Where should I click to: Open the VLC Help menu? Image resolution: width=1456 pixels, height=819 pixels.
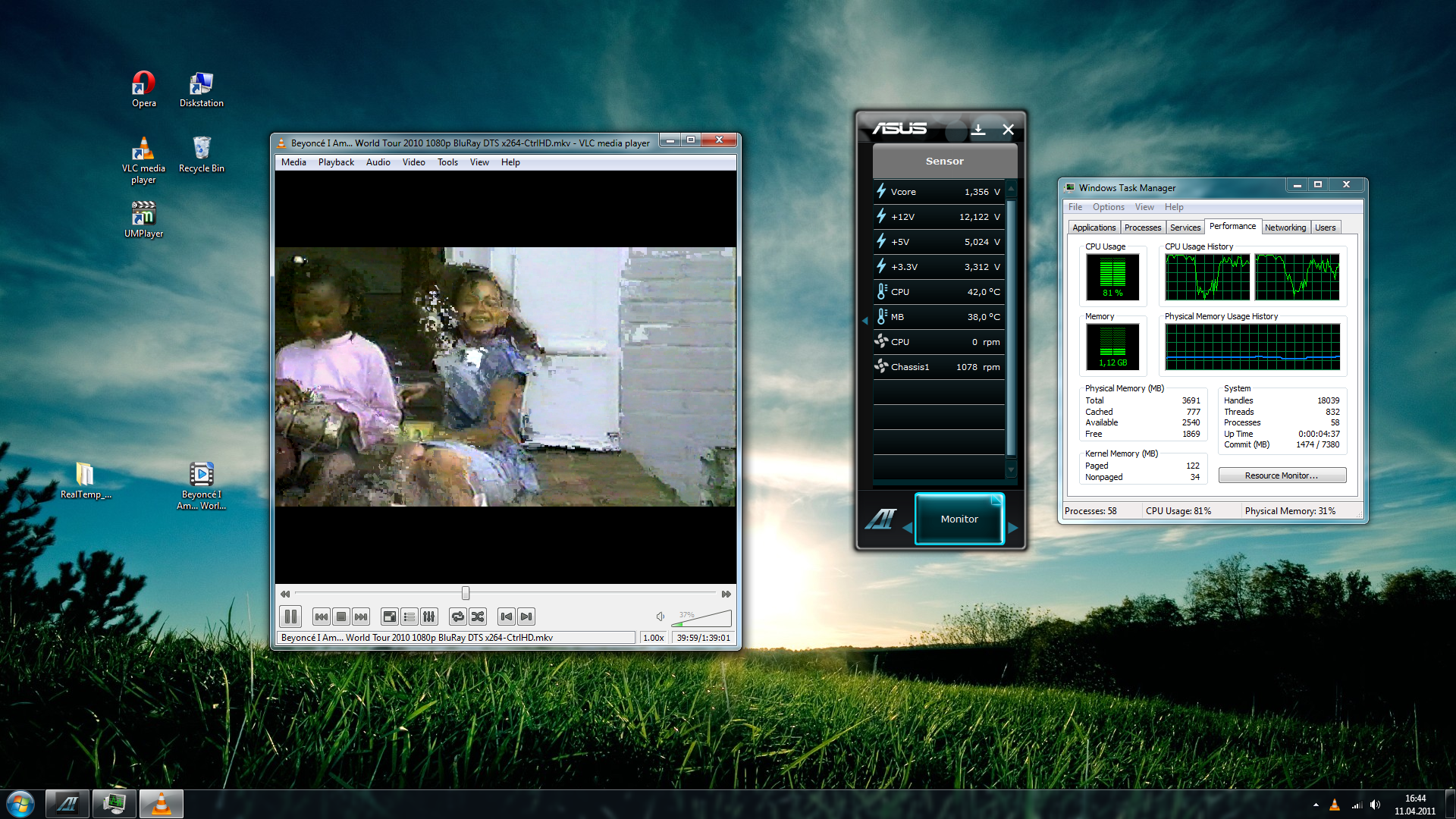[510, 162]
